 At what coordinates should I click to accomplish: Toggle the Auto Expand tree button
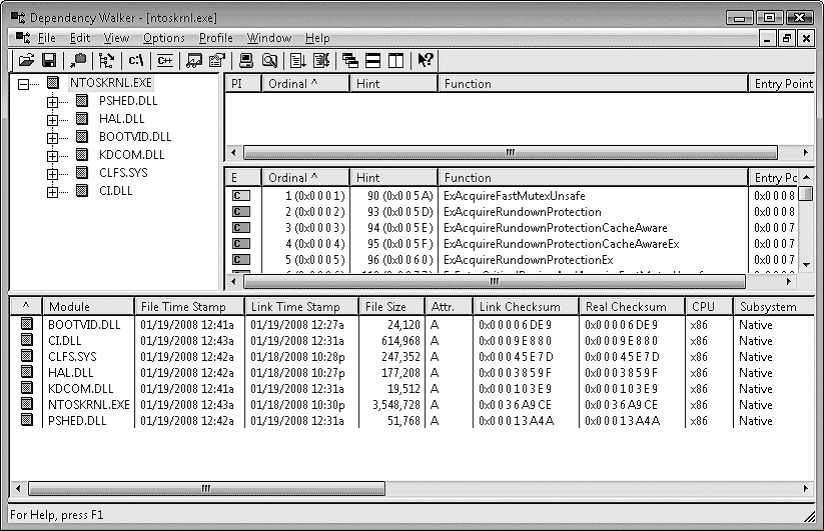tap(106, 61)
